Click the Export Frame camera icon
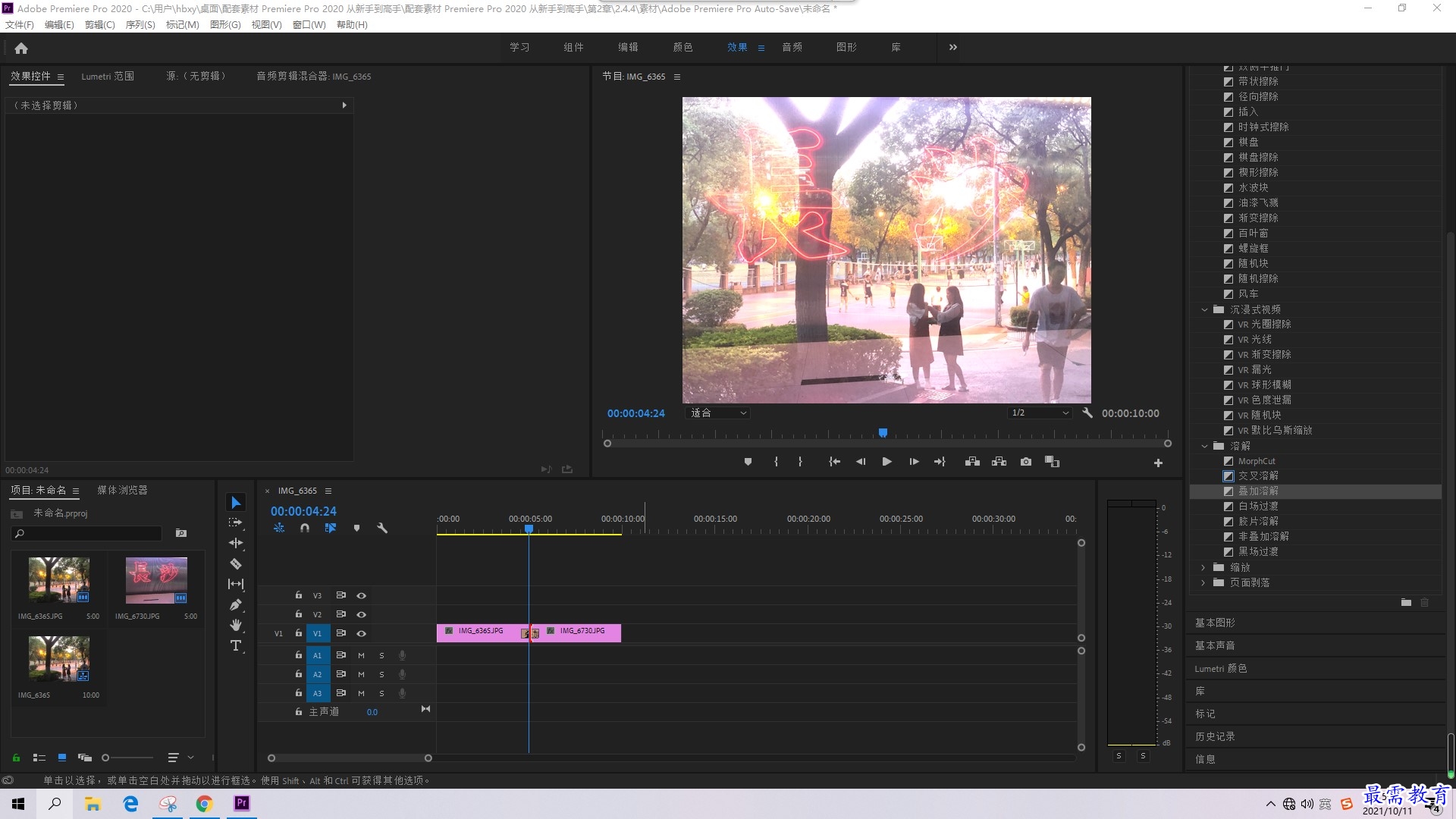Viewport: 1456px width, 819px height. (x=1026, y=462)
